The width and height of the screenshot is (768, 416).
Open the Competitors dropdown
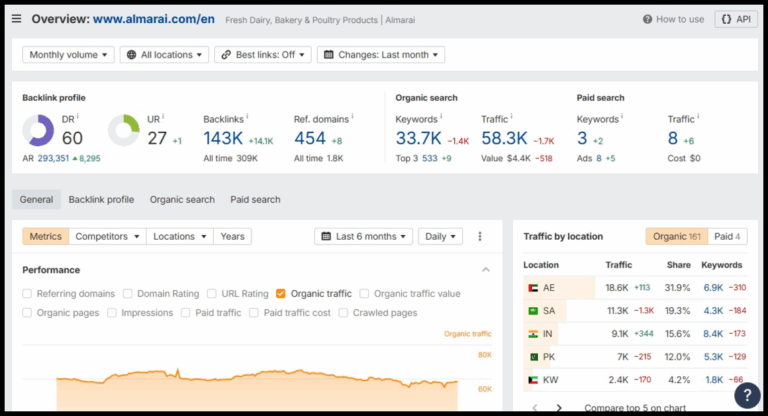(x=107, y=236)
